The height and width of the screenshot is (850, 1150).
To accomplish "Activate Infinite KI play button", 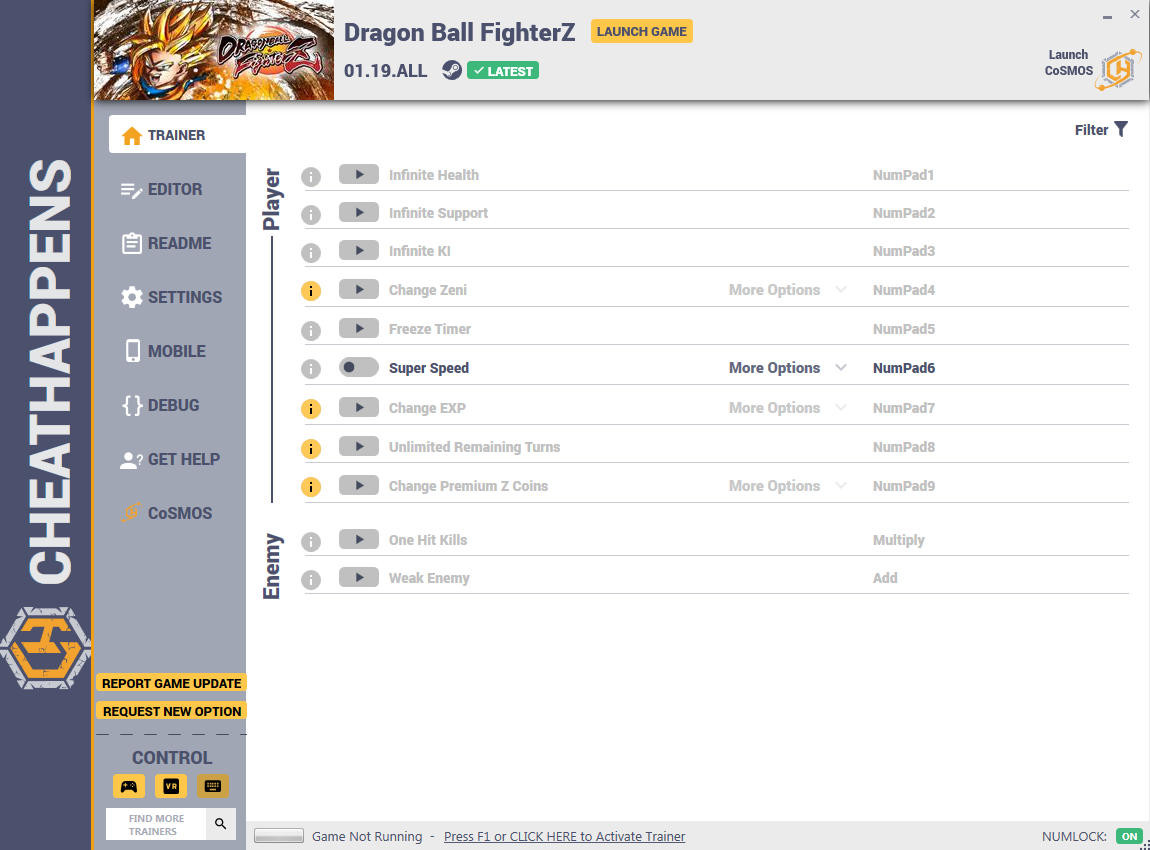I will coord(359,251).
